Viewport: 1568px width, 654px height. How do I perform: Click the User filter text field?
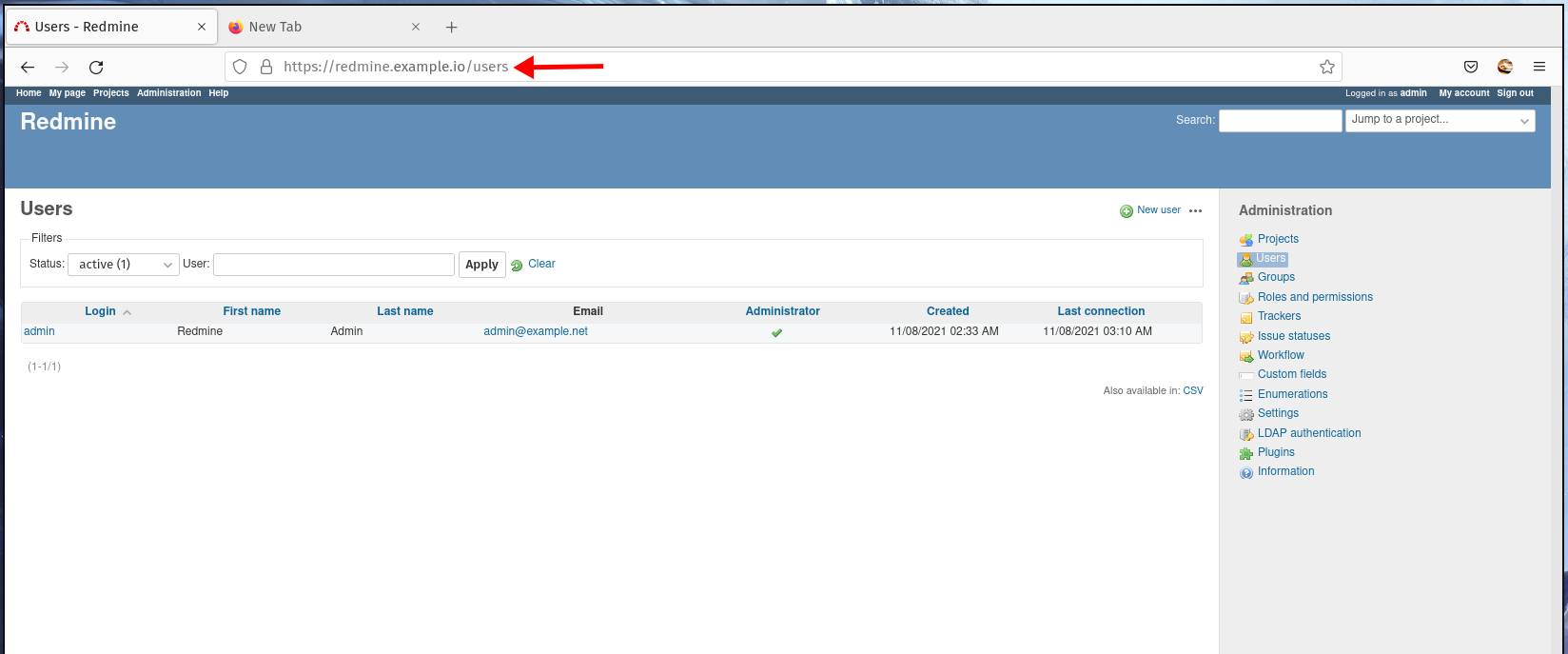(x=334, y=264)
